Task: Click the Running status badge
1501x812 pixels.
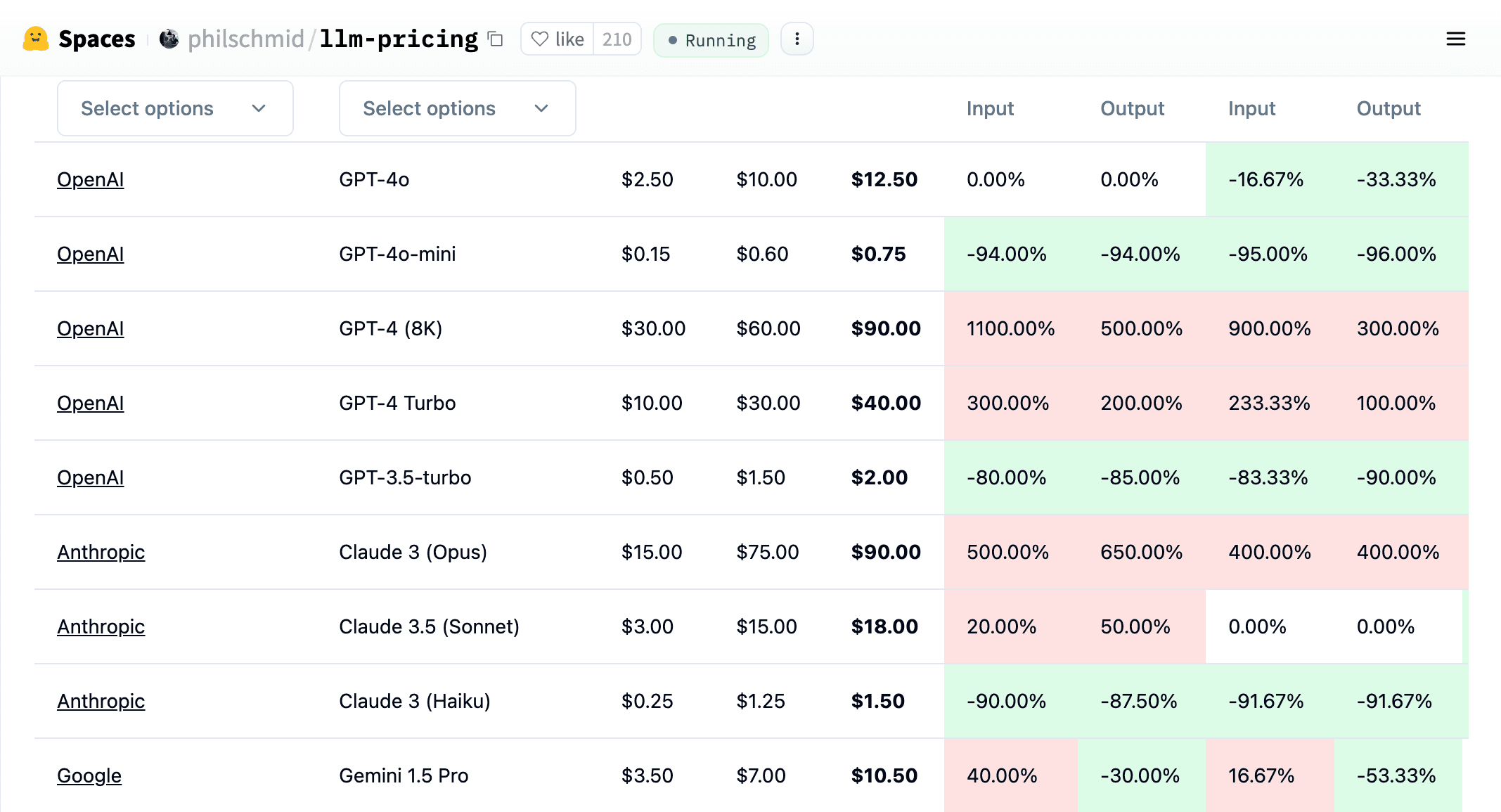Action: pyautogui.click(x=711, y=40)
